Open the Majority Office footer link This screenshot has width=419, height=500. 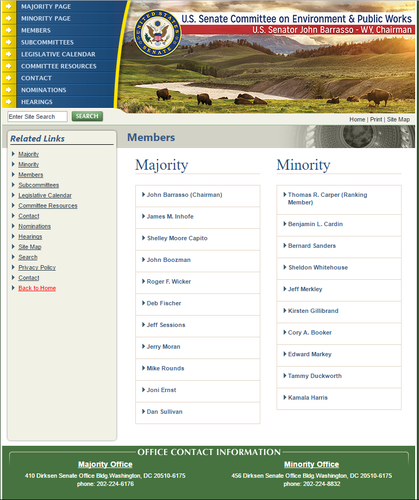pos(105,464)
